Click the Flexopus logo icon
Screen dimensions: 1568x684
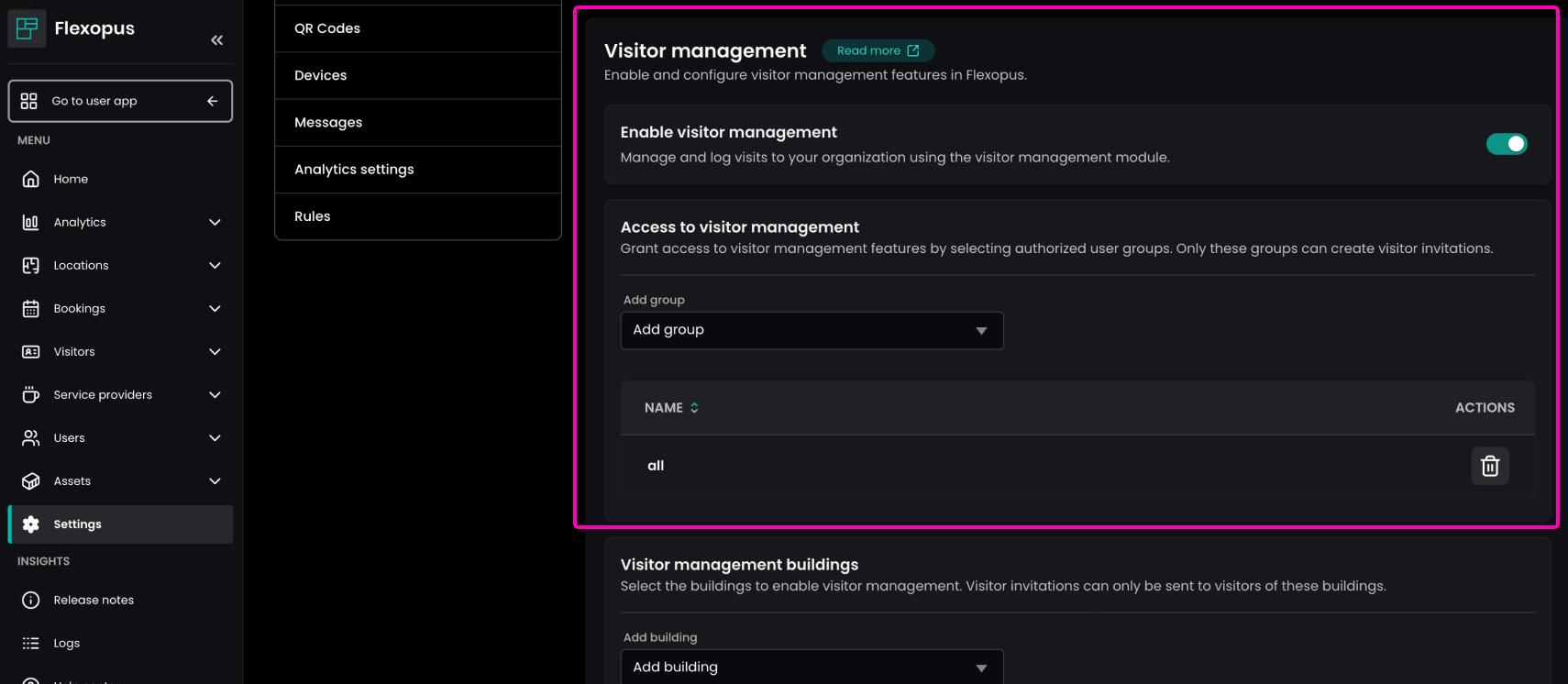(28, 28)
